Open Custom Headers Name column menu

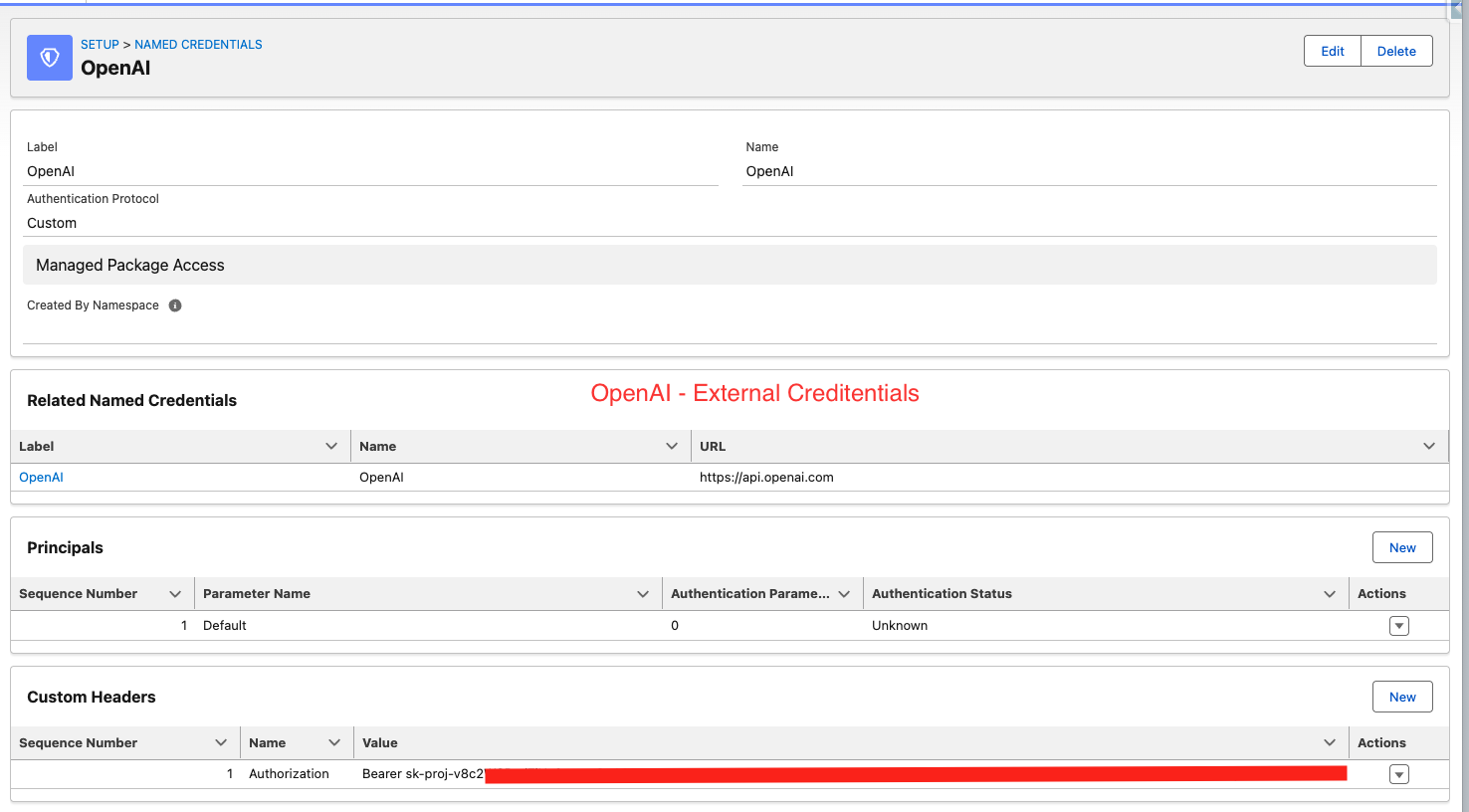pyautogui.click(x=334, y=742)
